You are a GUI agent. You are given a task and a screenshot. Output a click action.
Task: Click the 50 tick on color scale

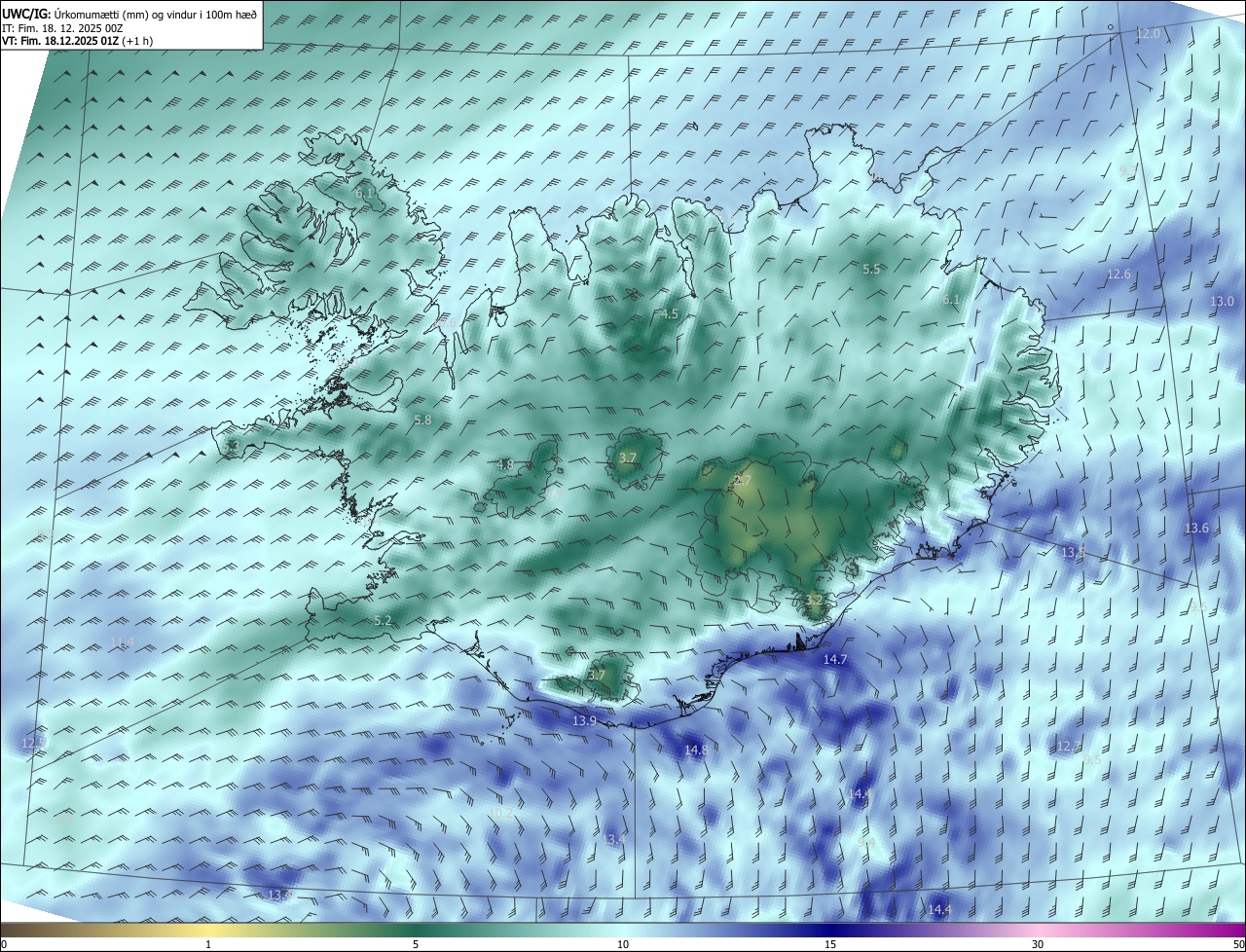click(x=1238, y=945)
